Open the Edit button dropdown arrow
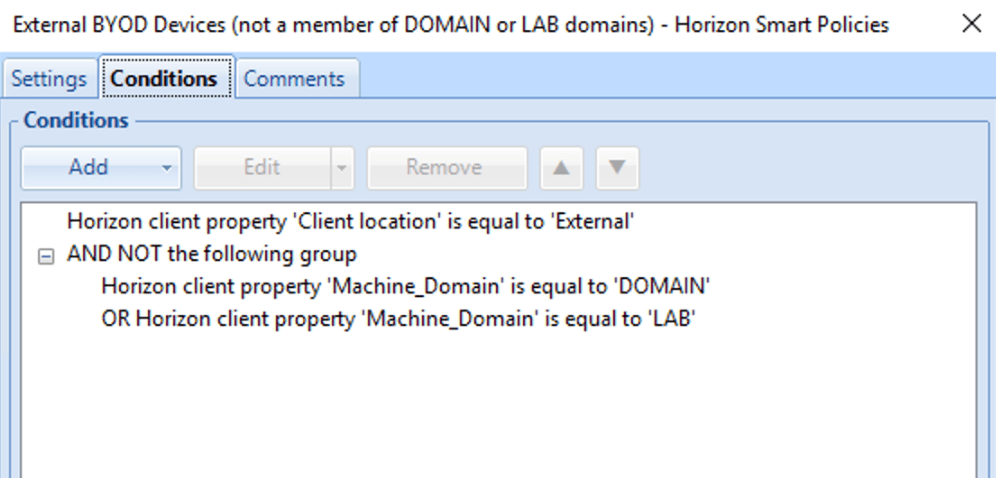 click(x=342, y=168)
